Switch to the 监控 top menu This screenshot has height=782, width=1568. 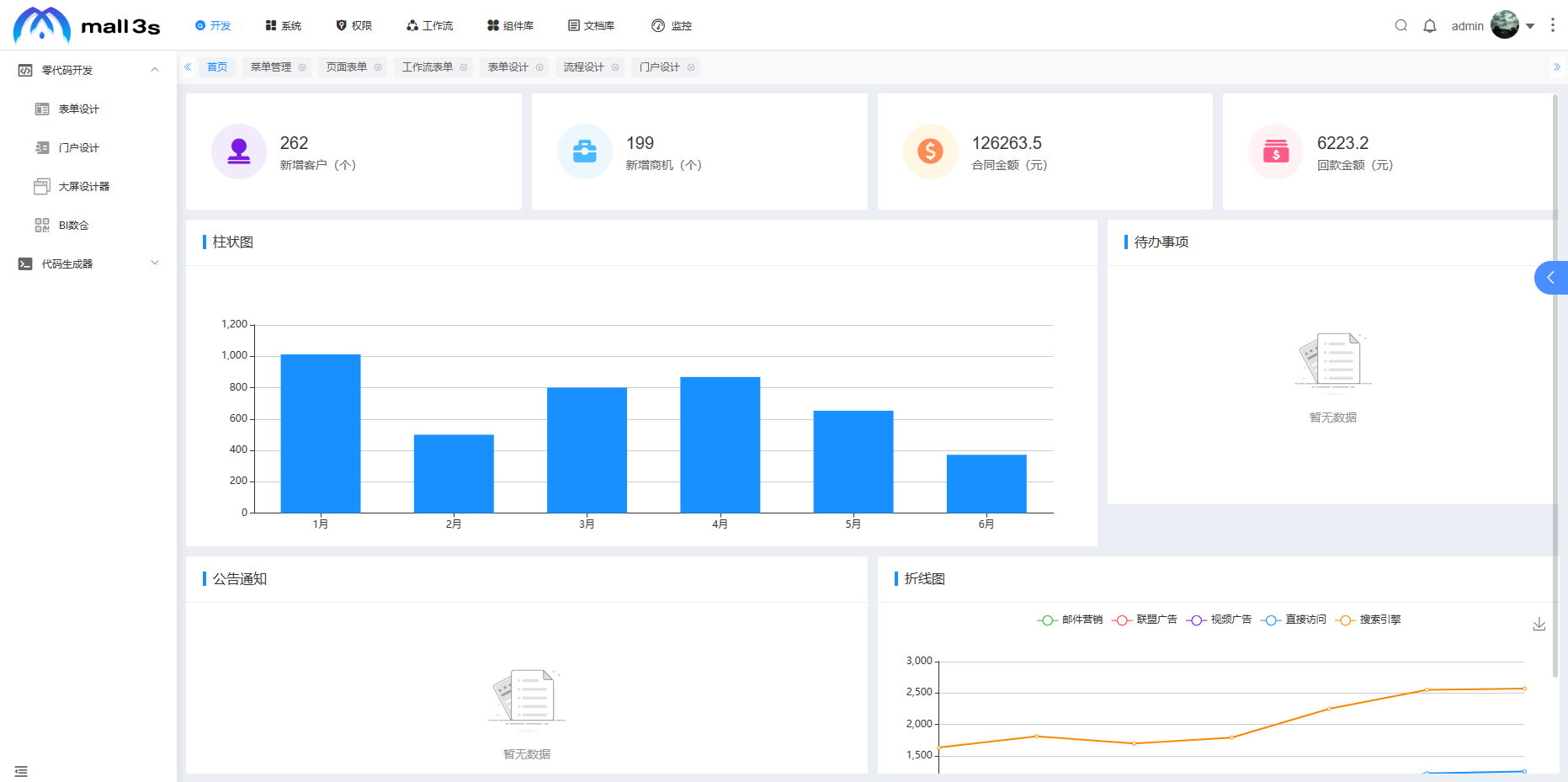672,25
